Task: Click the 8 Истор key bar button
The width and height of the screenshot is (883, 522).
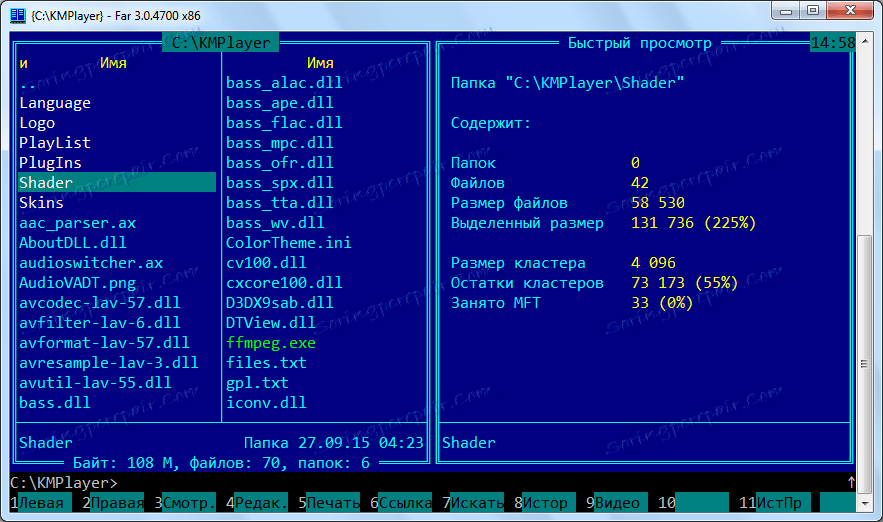Action: (545, 502)
